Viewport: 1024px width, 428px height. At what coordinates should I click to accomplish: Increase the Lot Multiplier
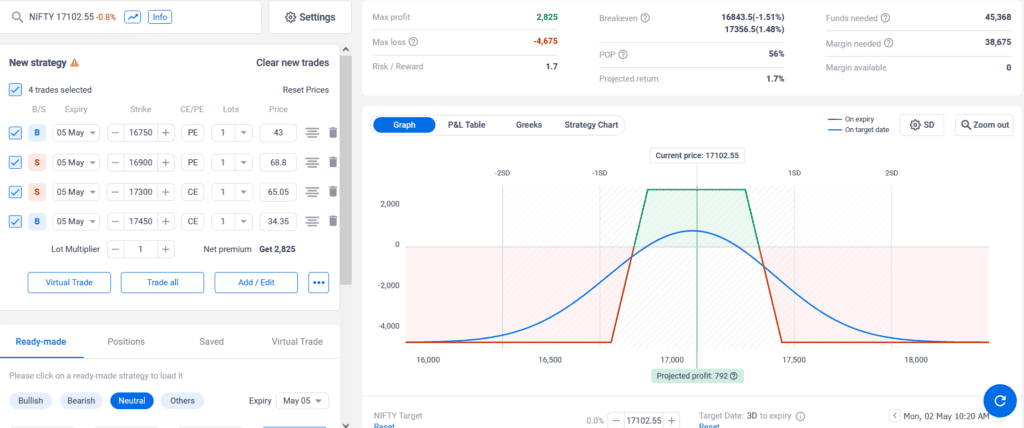click(166, 249)
